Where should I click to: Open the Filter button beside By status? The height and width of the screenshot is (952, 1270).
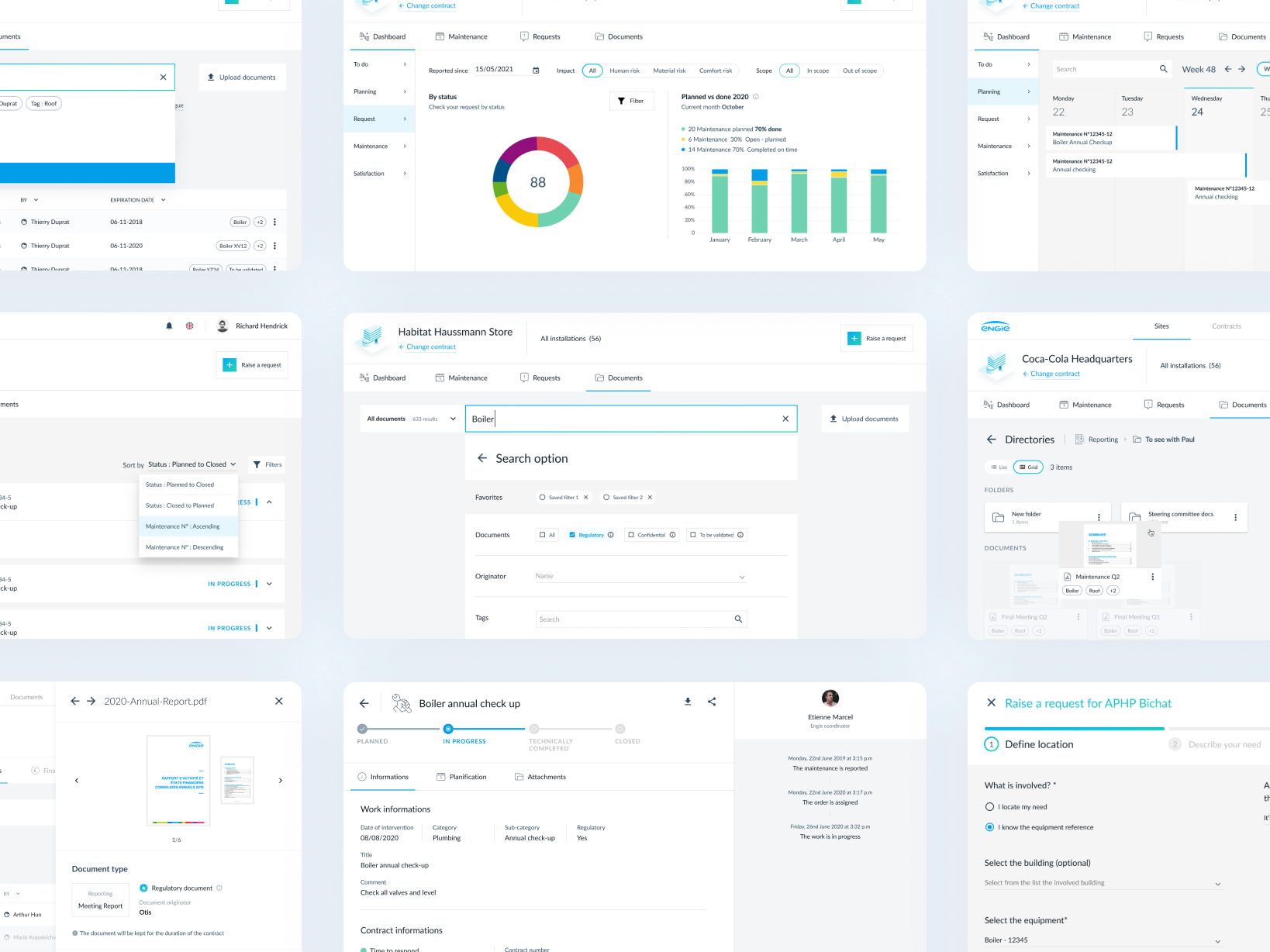coord(631,101)
